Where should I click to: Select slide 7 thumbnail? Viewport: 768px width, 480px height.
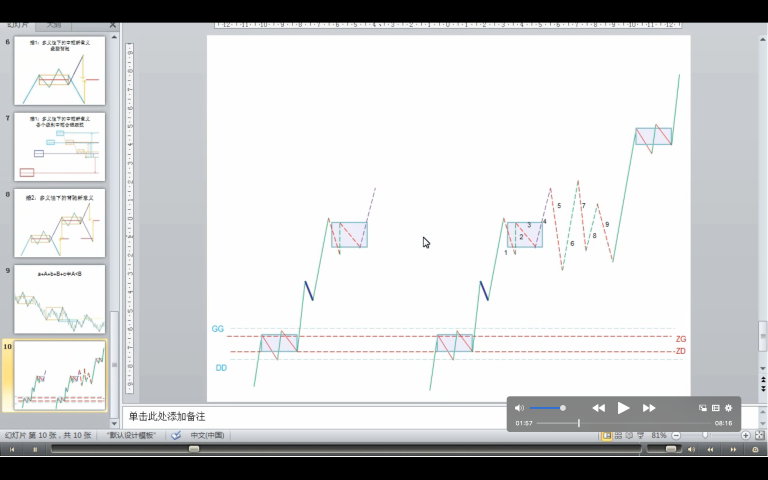[x=60, y=146]
